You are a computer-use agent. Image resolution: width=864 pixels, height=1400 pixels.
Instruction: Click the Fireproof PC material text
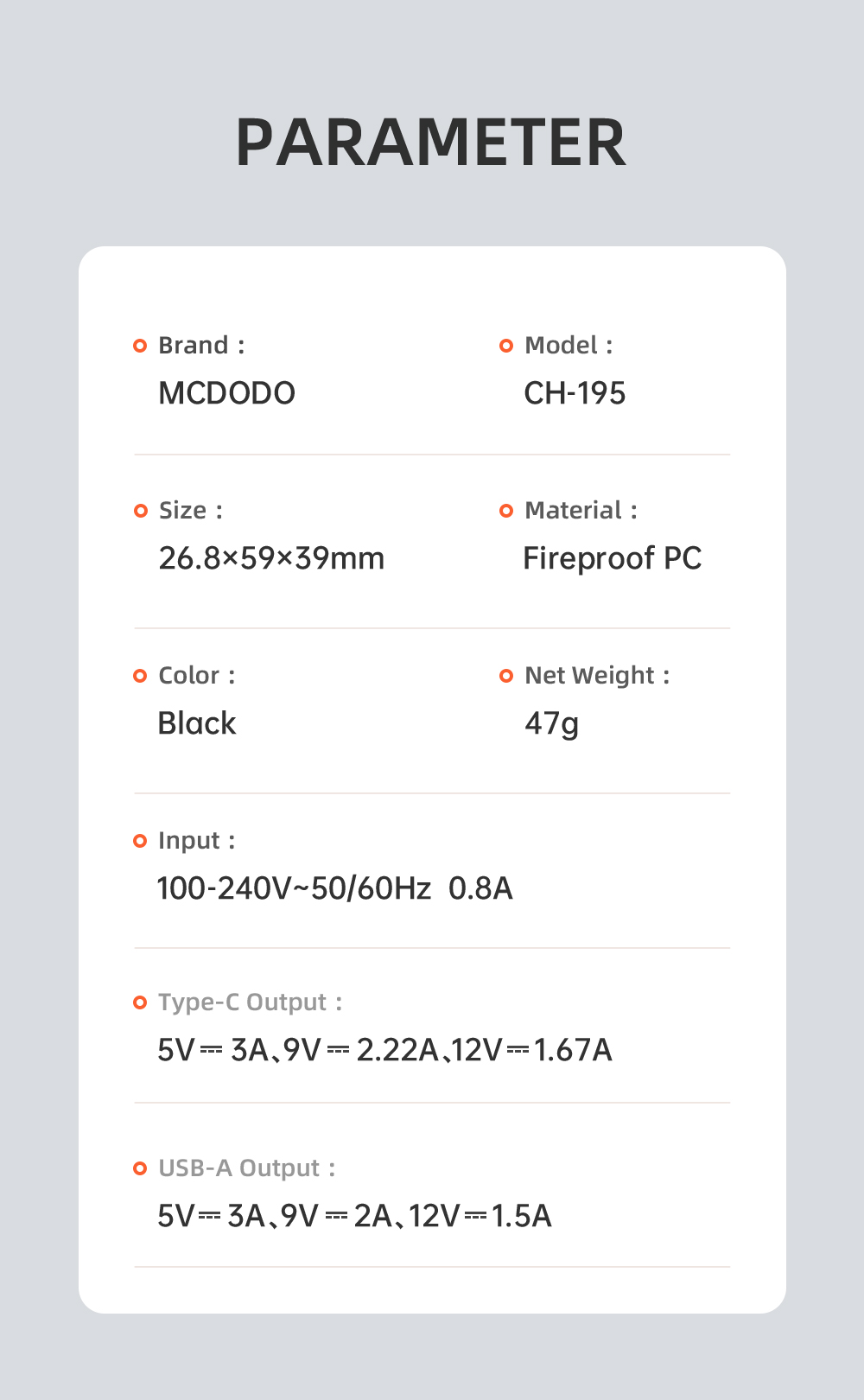(x=612, y=558)
